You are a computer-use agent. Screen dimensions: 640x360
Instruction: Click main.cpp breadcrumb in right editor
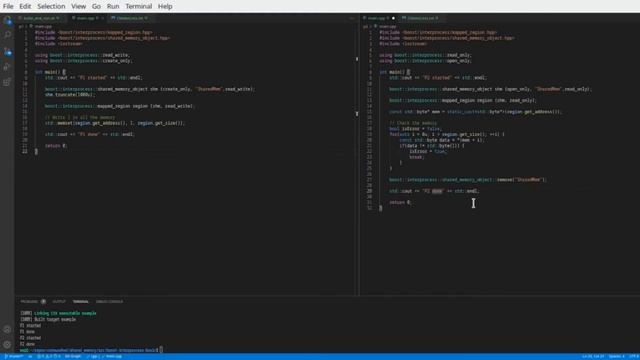click(x=387, y=27)
